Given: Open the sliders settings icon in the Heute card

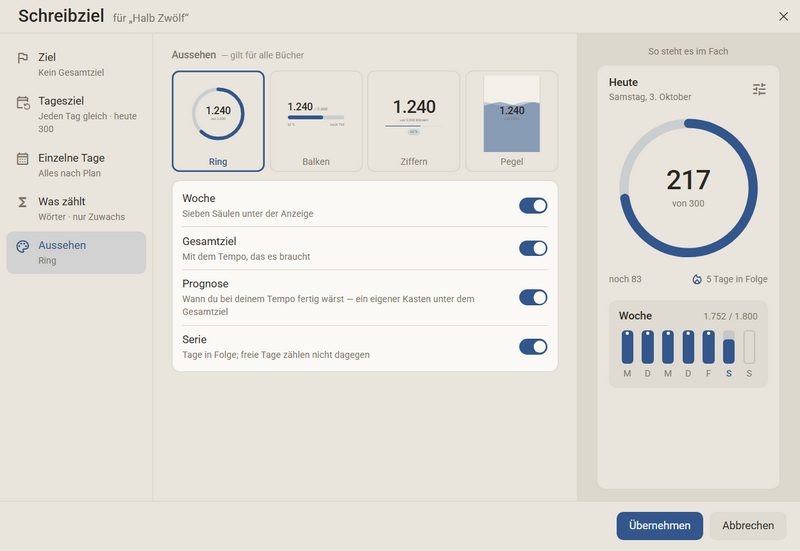Looking at the screenshot, I should pos(759,89).
